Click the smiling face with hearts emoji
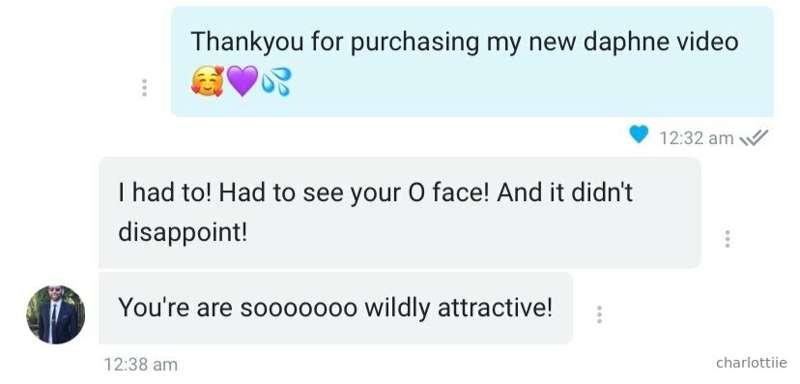 pyautogui.click(x=207, y=82)
